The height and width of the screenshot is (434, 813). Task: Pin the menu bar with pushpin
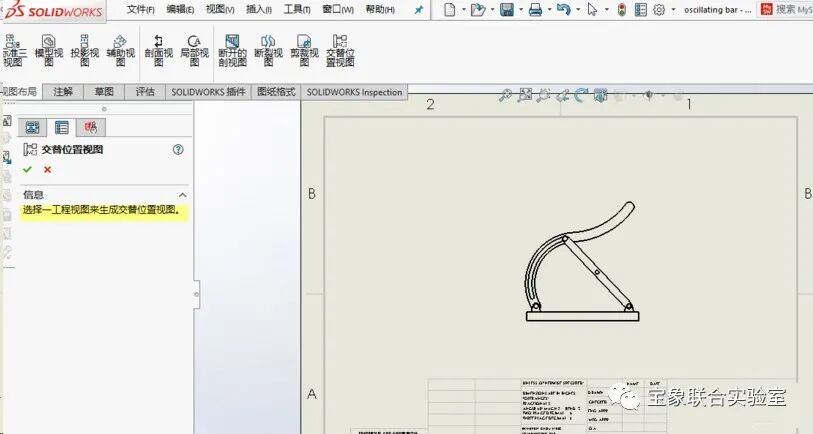[x=419, y=9]
